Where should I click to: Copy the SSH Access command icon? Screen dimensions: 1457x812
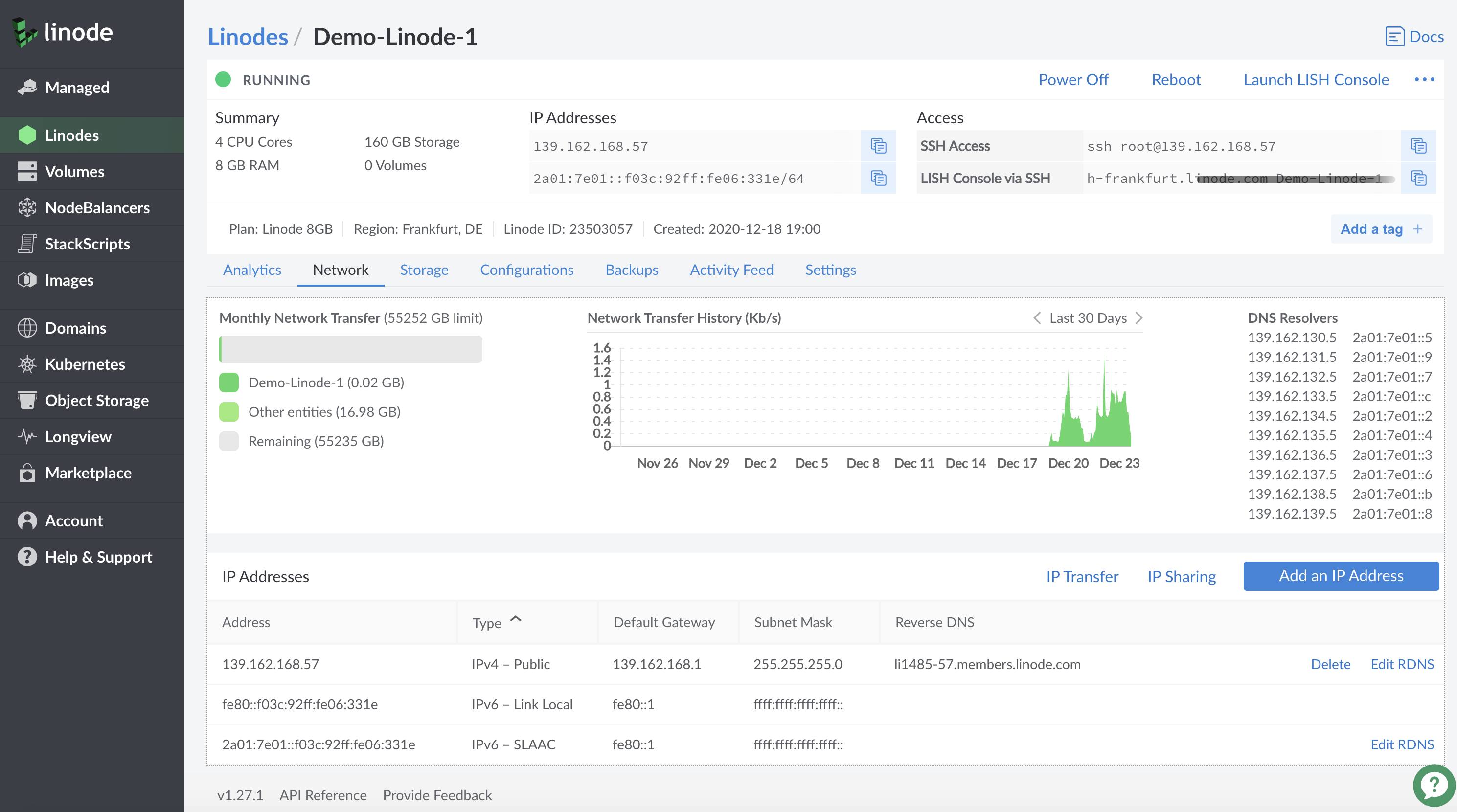coord(1418,146)
